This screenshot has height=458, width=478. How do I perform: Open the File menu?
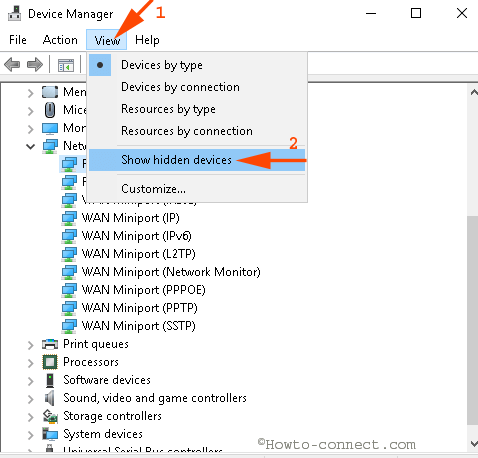[18, 40]
